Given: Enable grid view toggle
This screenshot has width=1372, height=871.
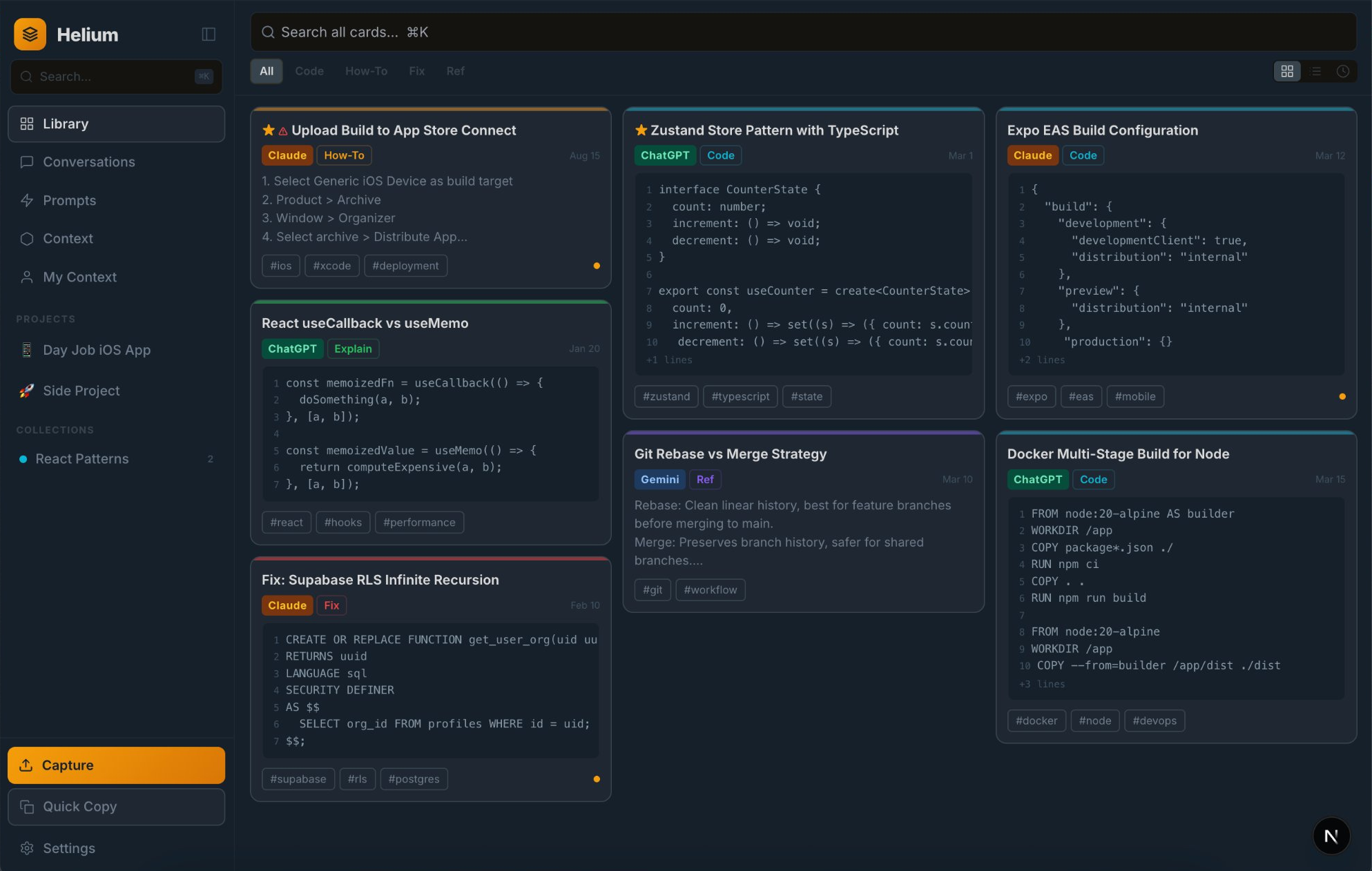Looking at the screenshot, I should 1287,71.
